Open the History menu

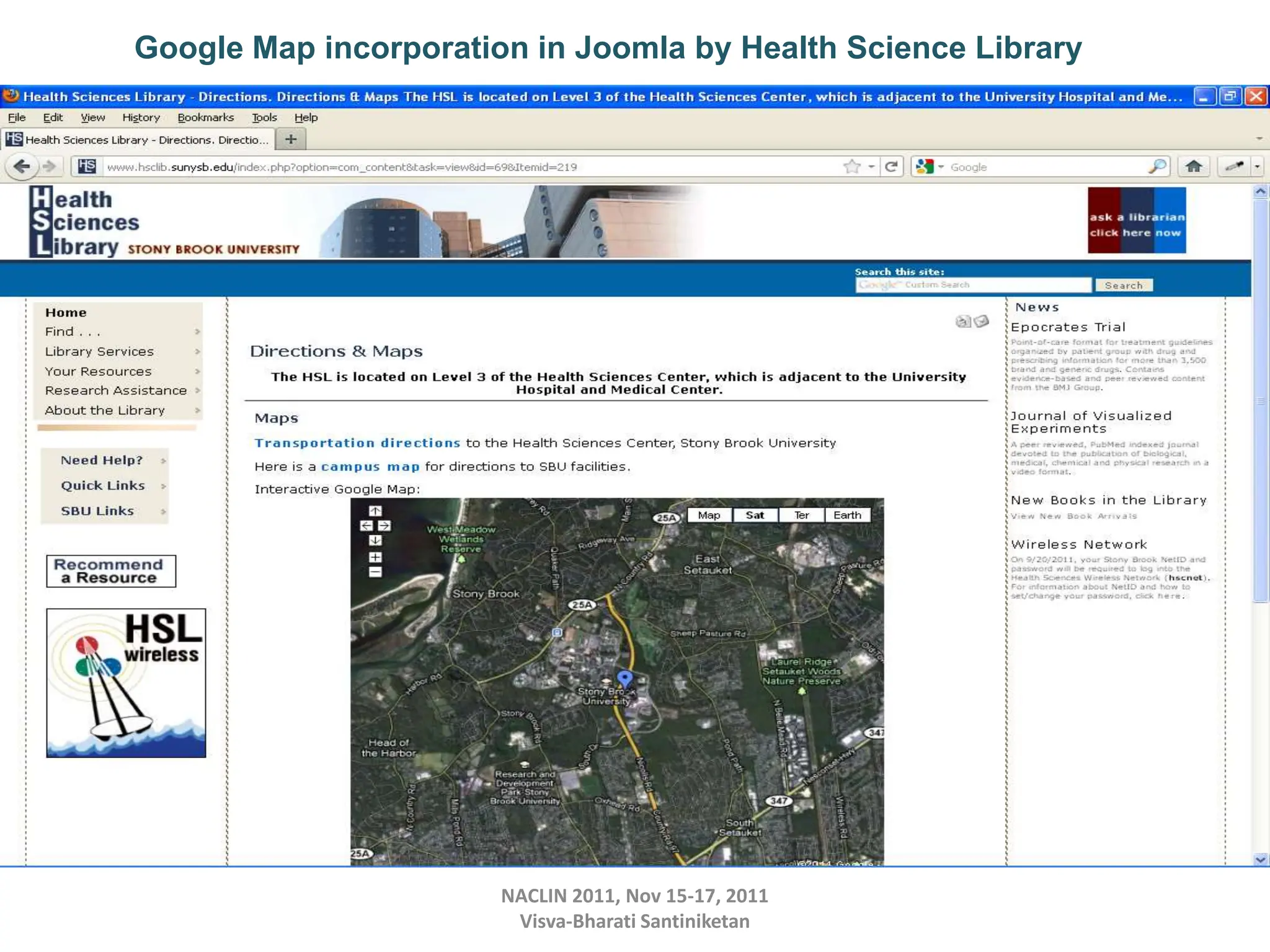(x=141, y=117)
